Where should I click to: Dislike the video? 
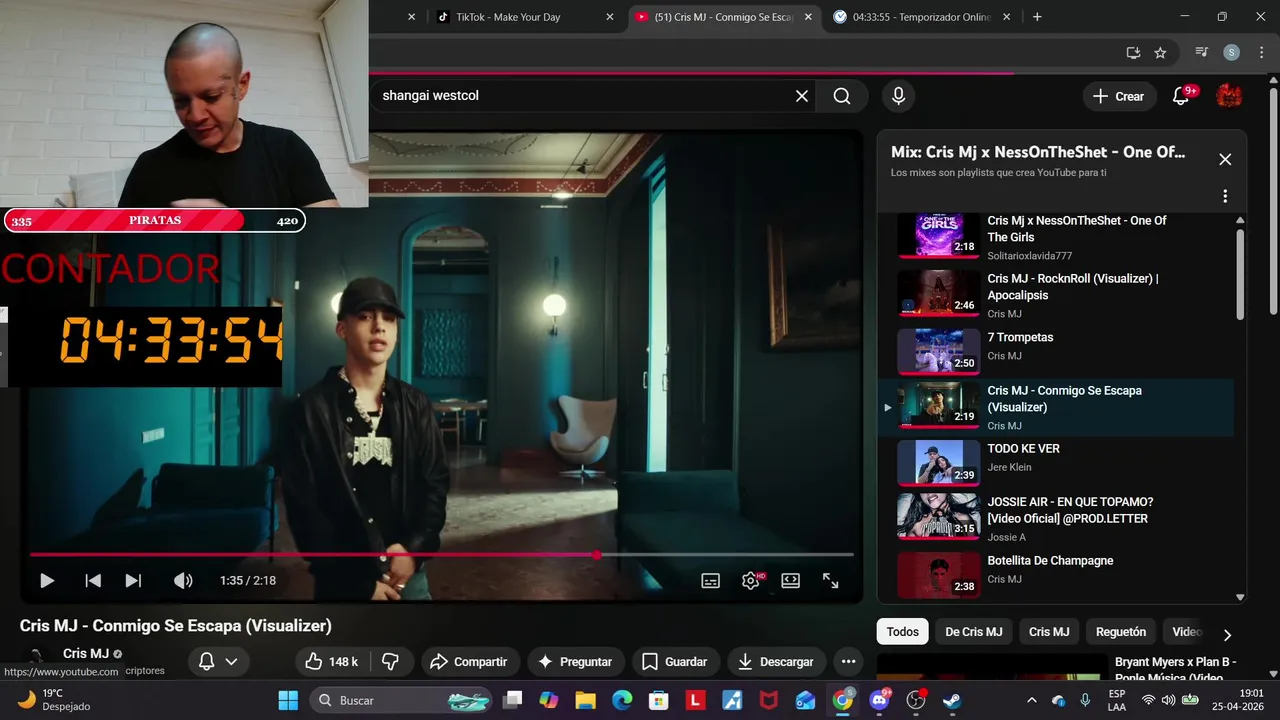pos(391,662)
